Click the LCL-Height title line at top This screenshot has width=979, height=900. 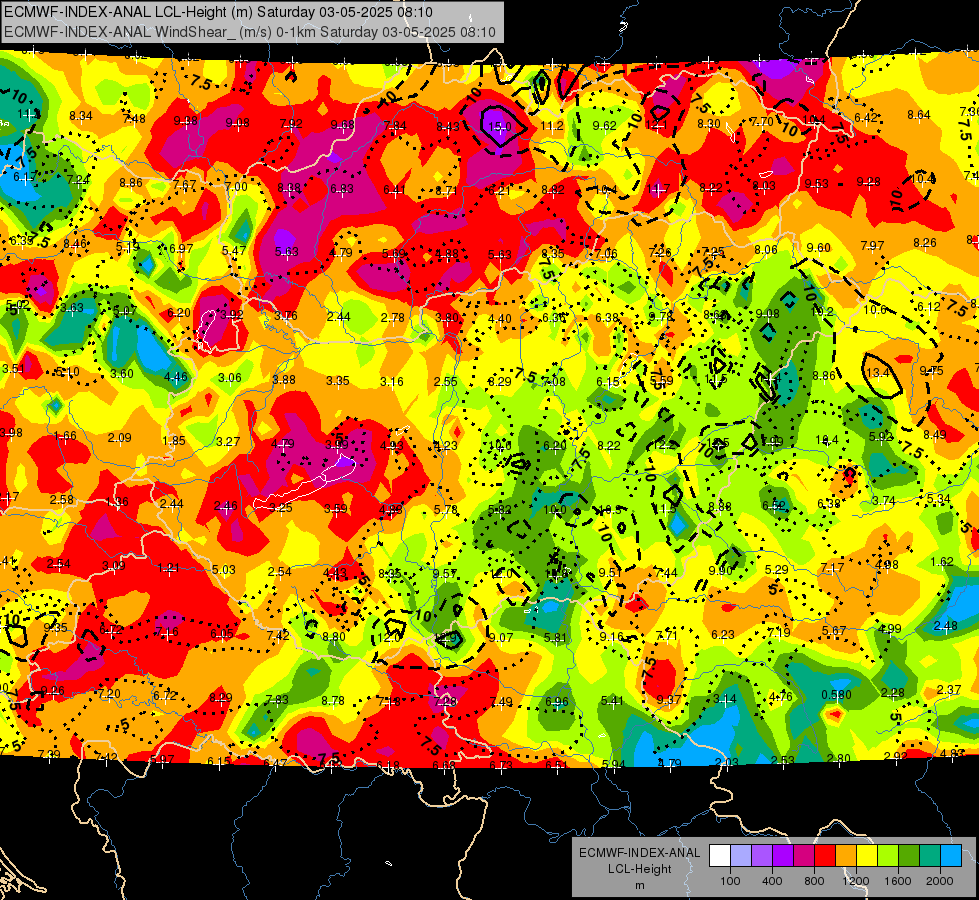[x=219, y=12]
